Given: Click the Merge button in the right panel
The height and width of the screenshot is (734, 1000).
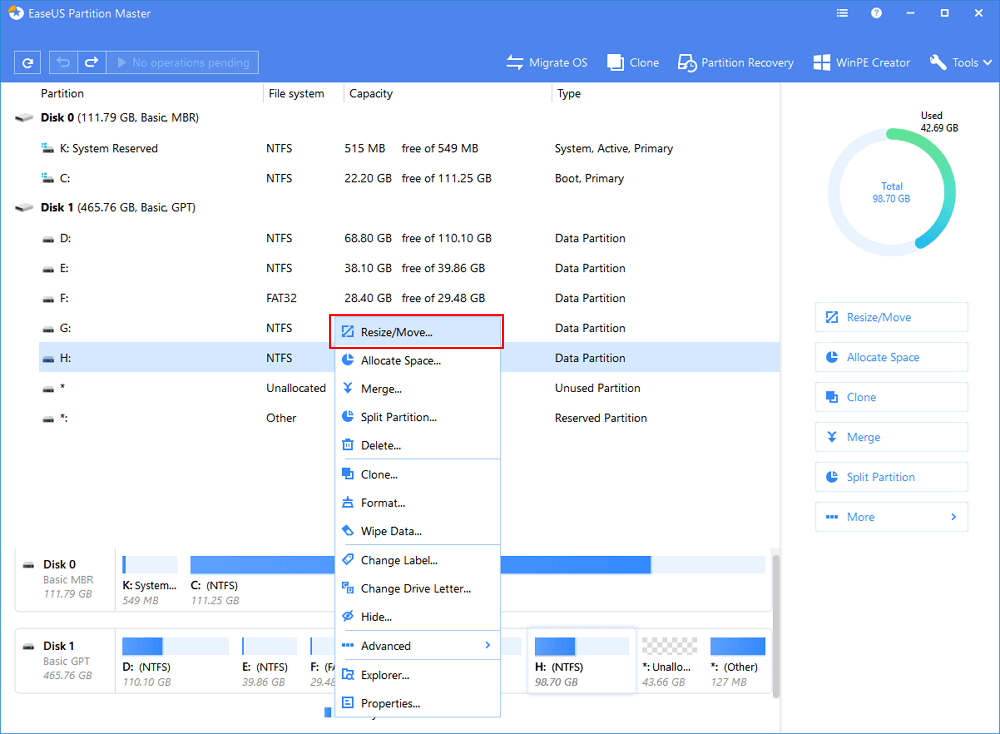Looking at the screenshot, I should (x=891, y=437).
